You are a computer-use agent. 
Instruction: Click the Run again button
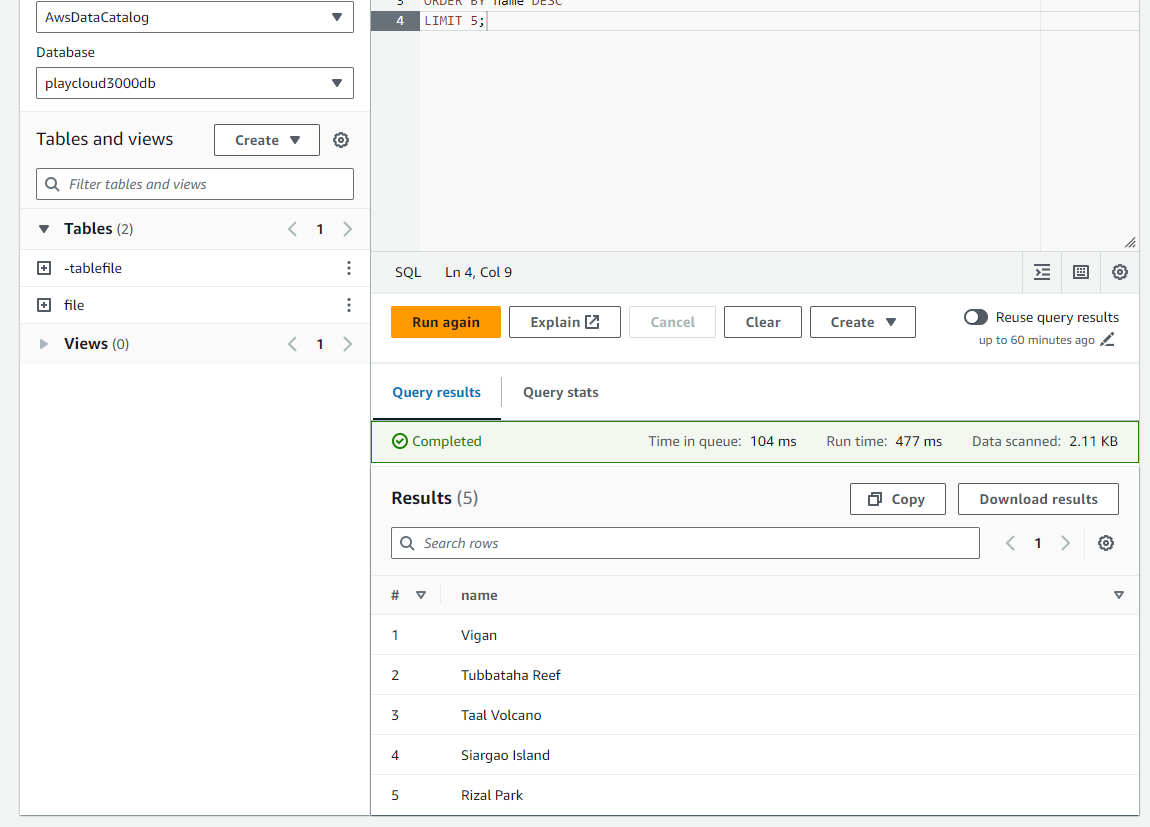click(446, 322)
